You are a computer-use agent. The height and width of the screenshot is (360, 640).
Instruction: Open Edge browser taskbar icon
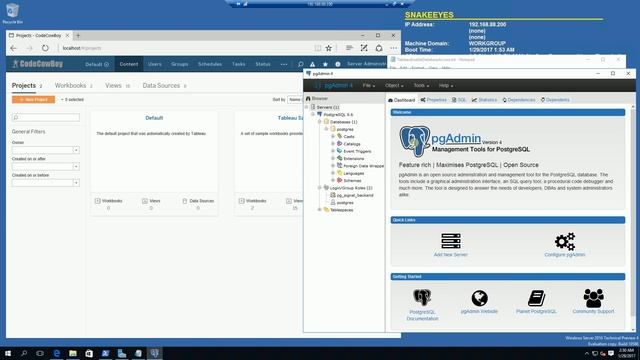click(x=56, y=353)
